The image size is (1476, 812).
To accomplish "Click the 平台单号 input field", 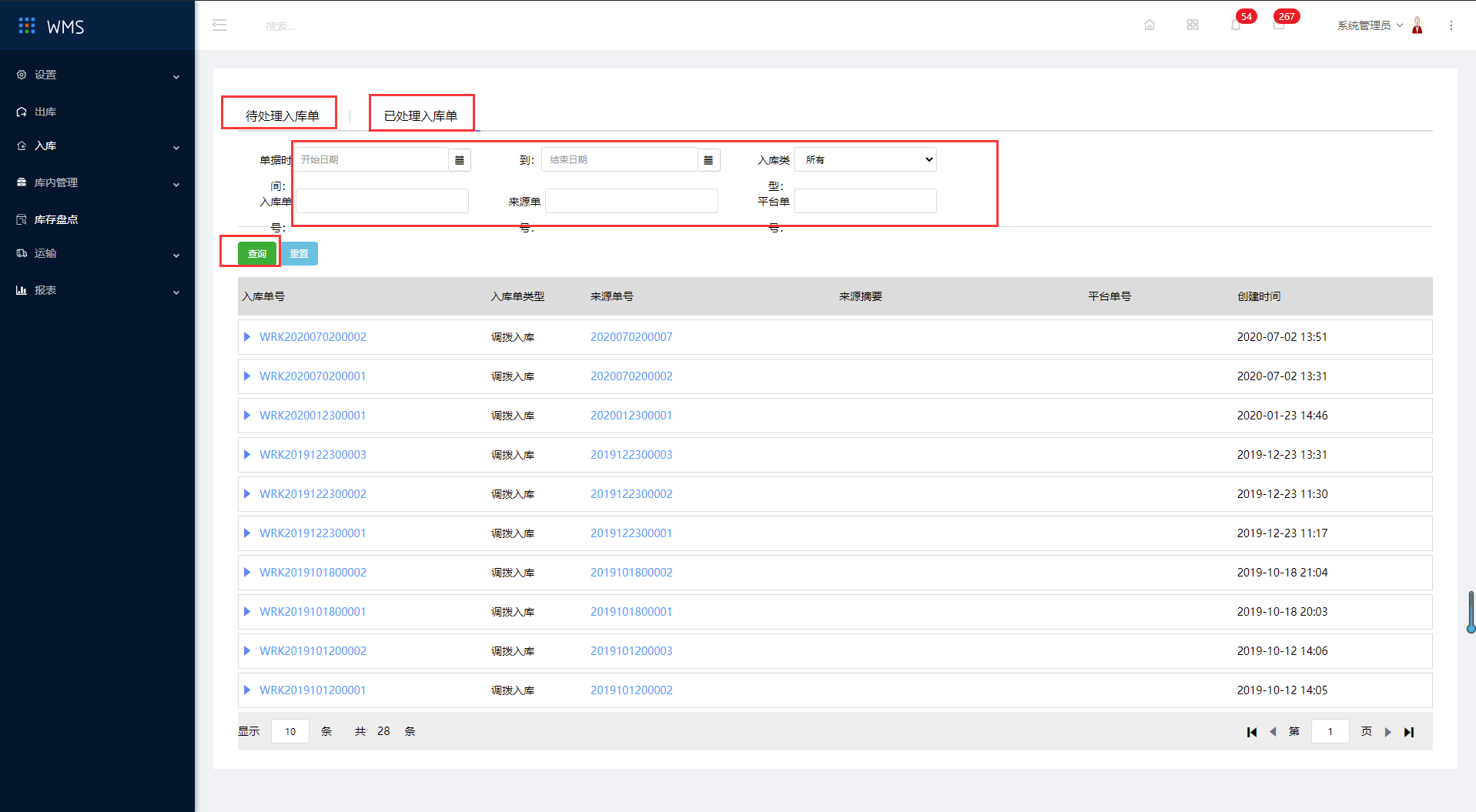I will pos(865,201).
